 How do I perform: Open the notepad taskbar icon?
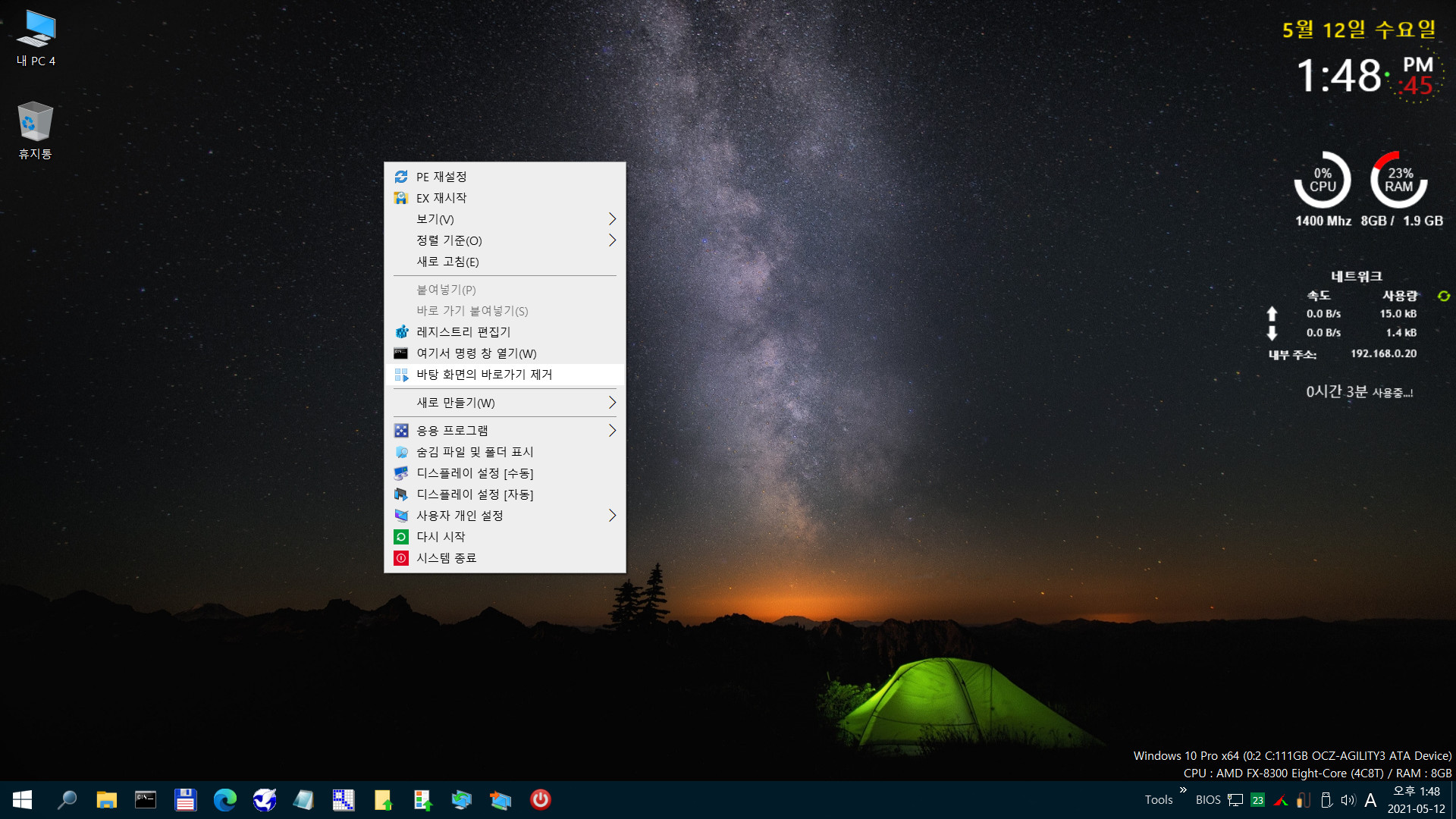tap(304, 800)
